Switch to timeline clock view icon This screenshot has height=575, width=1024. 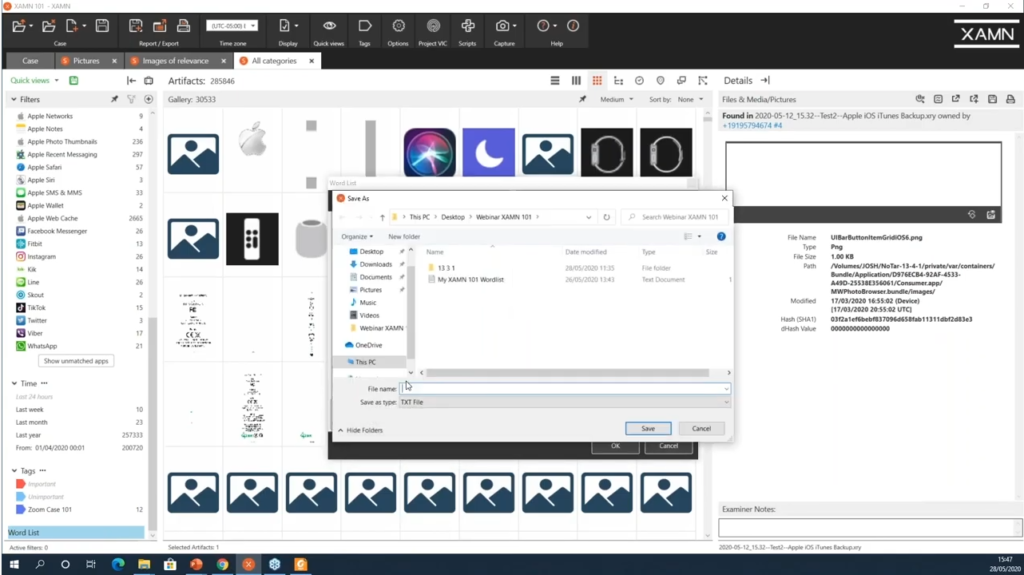pos(639,80)
